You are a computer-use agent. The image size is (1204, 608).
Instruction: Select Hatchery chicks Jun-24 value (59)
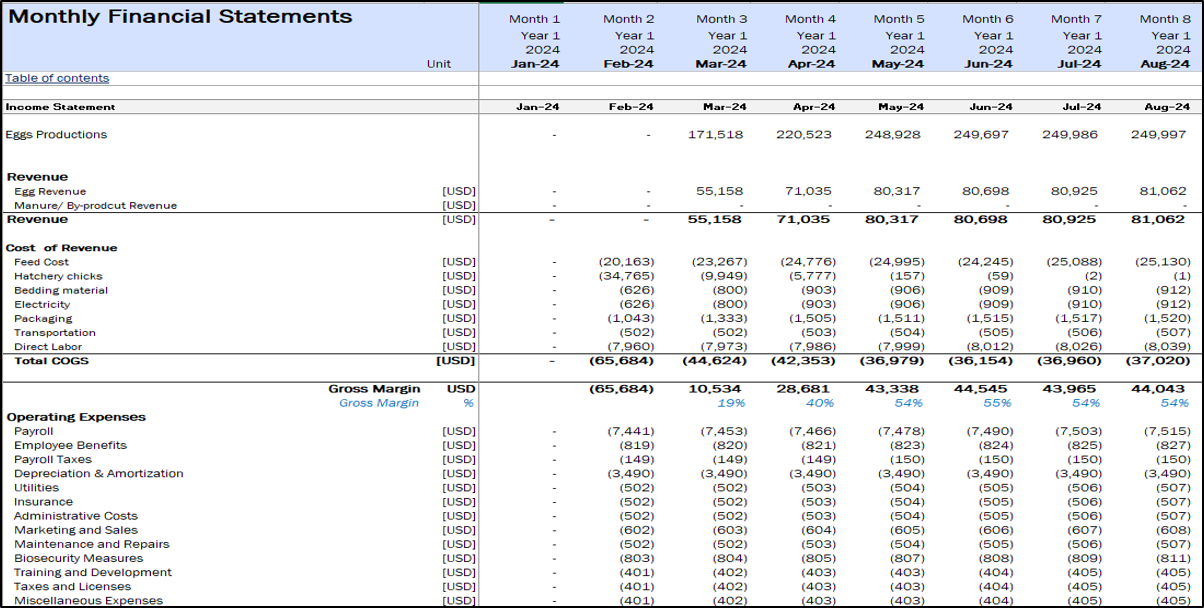[x=1000, y=276]
